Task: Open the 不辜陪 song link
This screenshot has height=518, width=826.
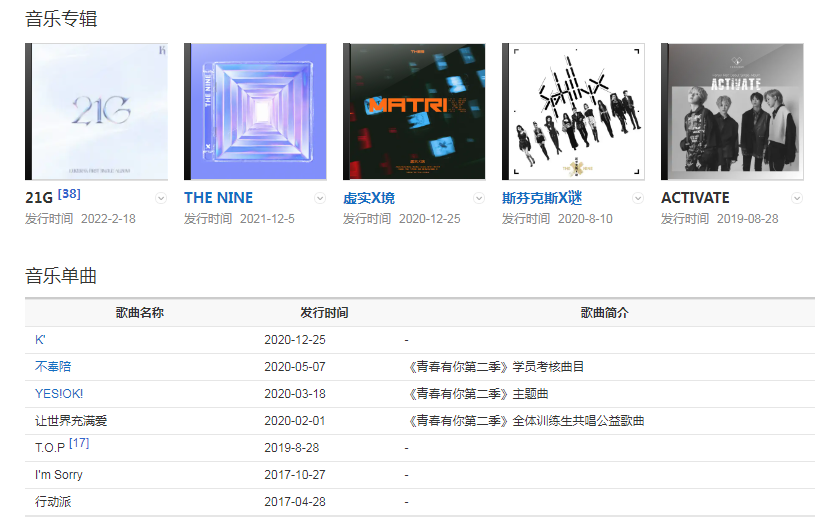Action: 53,367
